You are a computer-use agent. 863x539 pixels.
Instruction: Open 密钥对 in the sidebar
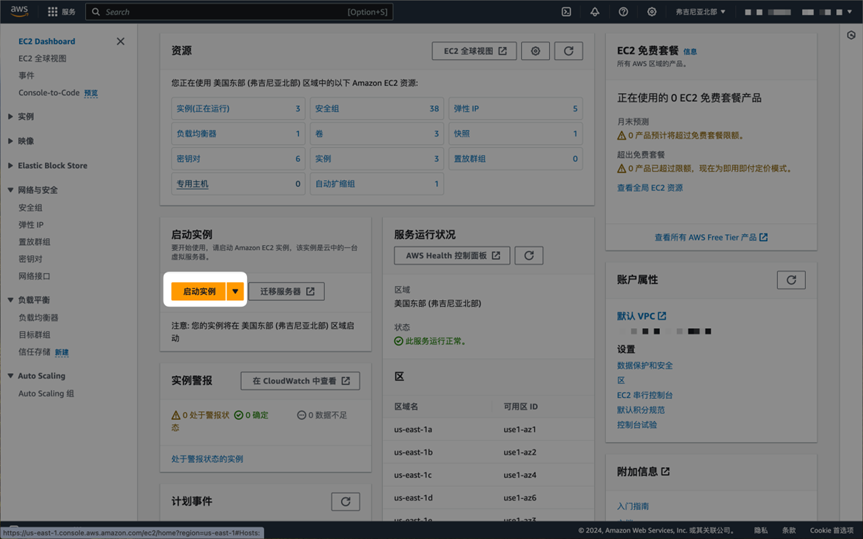point(30,259)
